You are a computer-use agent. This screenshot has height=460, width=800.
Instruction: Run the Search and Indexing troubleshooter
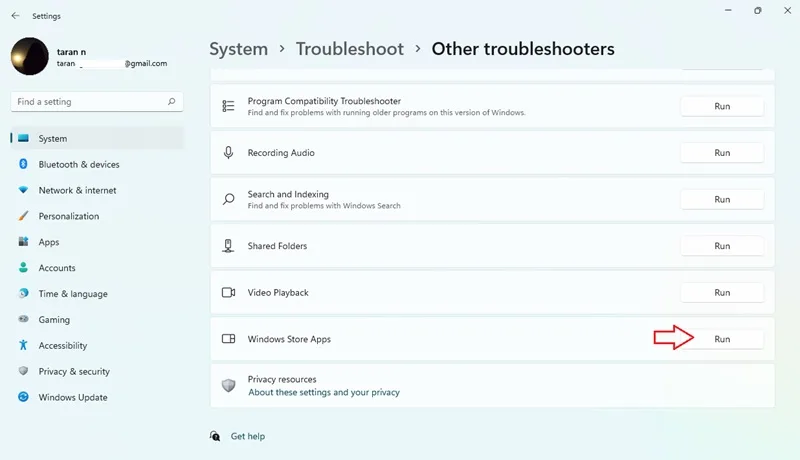click(722, 199)
